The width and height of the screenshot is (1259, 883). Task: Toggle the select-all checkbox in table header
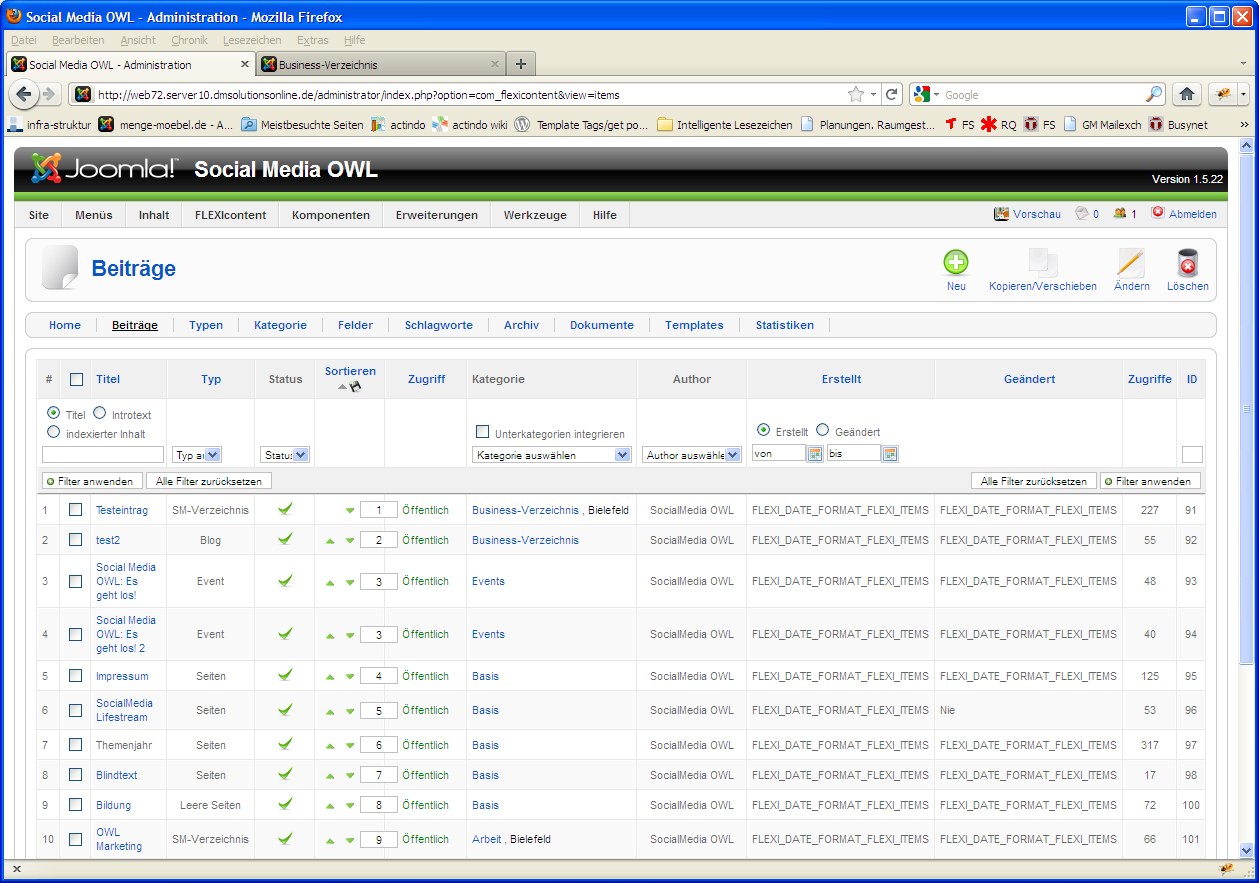point(76,379)
